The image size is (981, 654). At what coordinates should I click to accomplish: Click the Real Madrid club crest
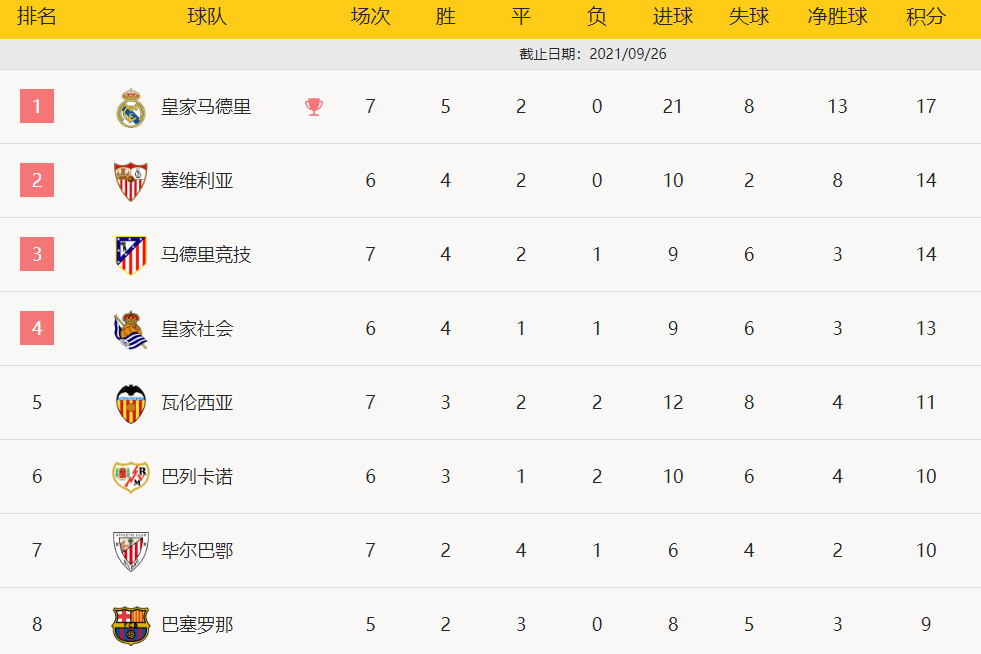[131, 107]
